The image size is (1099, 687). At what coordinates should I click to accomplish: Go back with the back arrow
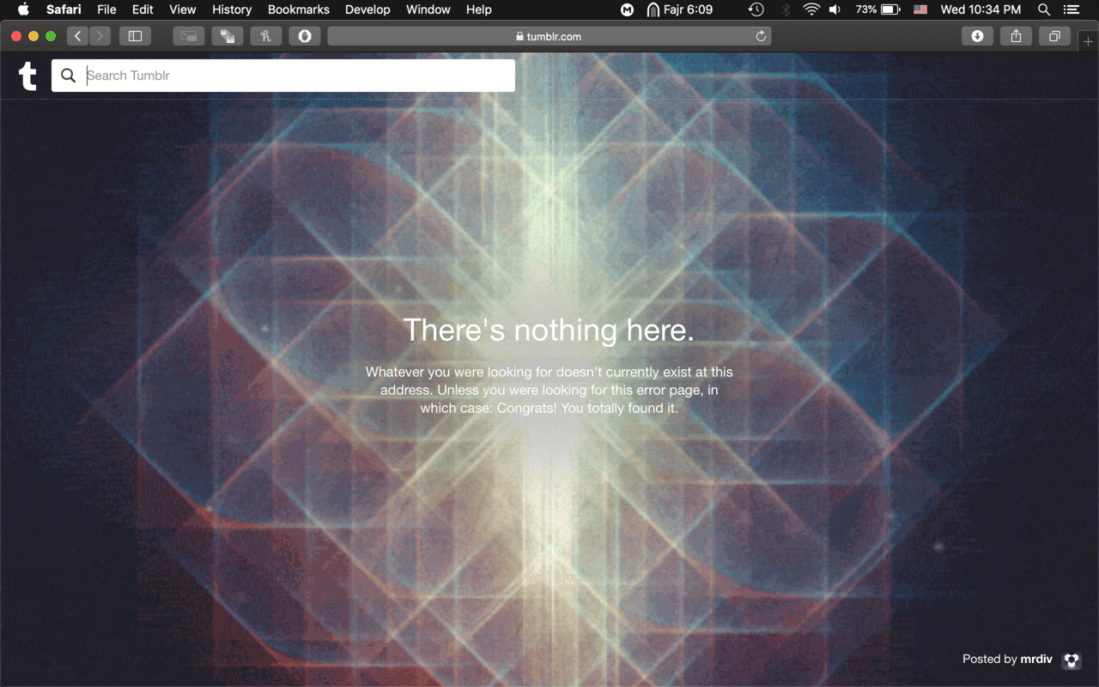point(77,36)
